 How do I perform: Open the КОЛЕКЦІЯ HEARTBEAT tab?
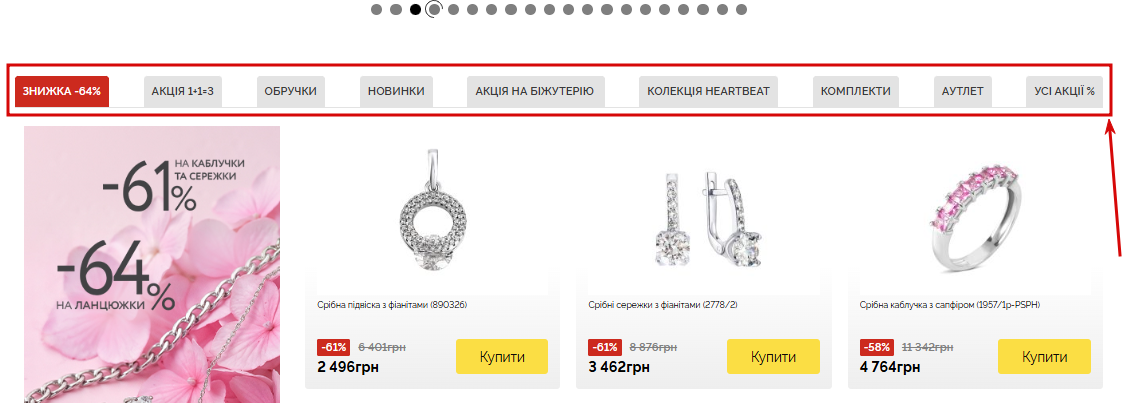click(x=708, y=92)
